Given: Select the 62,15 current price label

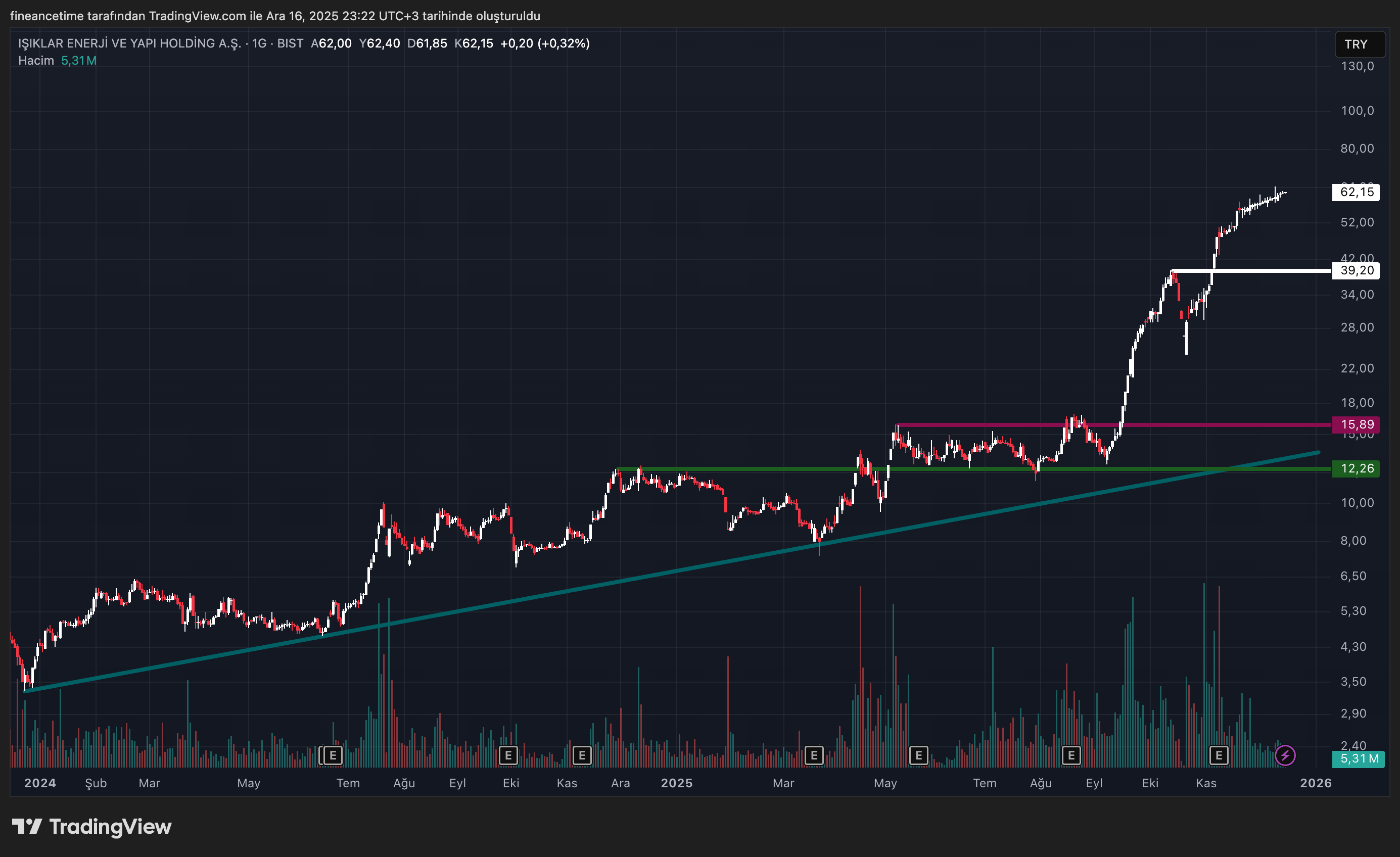Looking at the screenshot, I should click(1356, 192).
